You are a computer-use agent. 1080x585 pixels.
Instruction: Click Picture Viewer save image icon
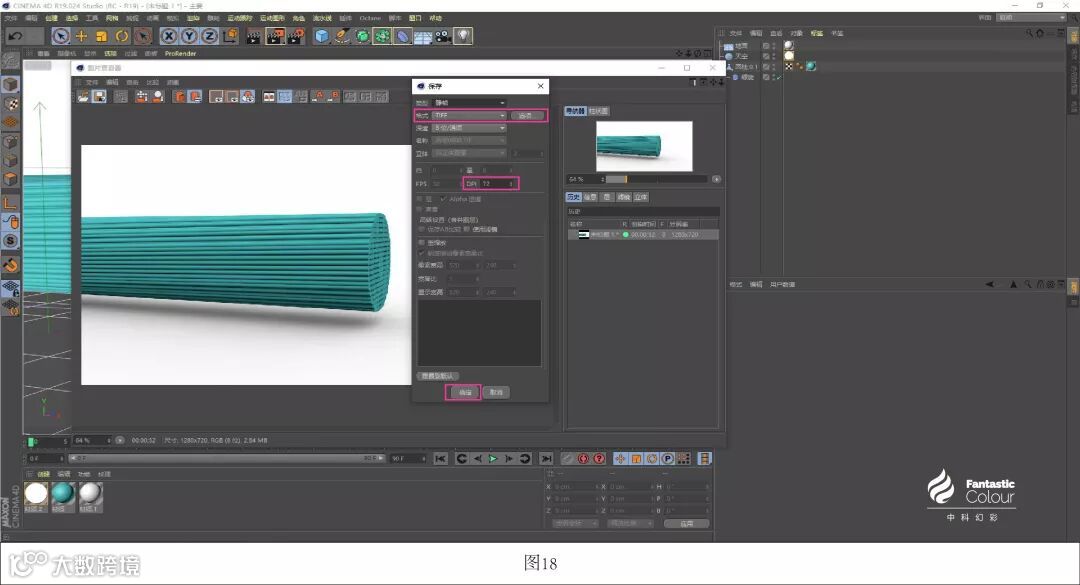(x=100, y=96)
